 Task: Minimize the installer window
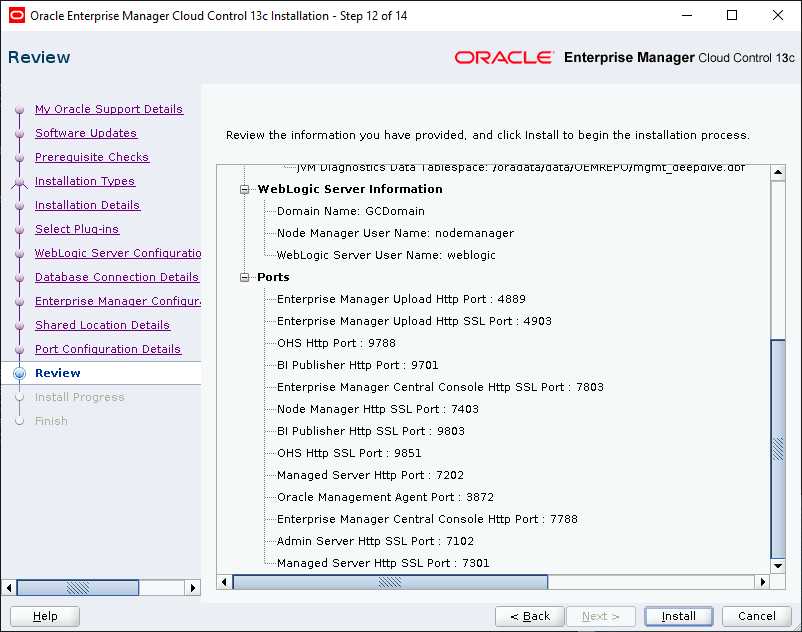tap(687, 15)
